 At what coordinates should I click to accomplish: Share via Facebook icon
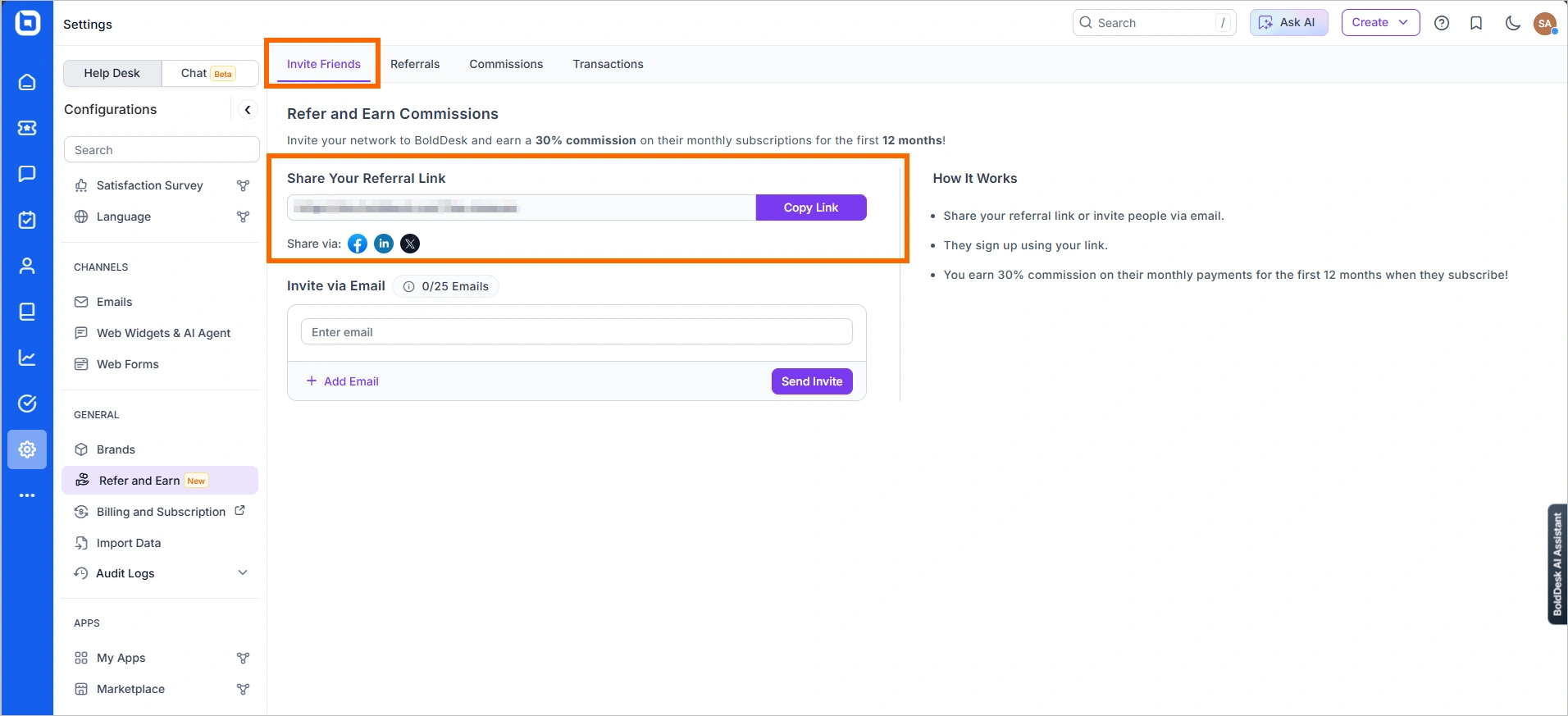(358, 244)
